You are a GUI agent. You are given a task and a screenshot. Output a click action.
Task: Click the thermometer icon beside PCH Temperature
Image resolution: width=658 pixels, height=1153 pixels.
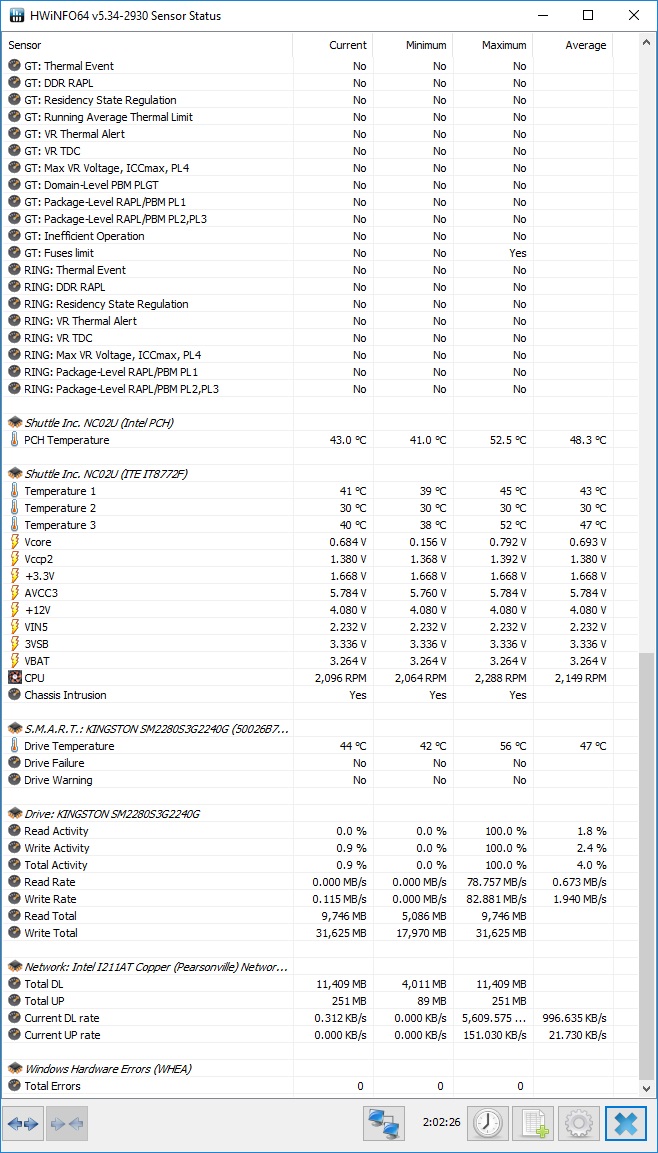click(15, 440)
